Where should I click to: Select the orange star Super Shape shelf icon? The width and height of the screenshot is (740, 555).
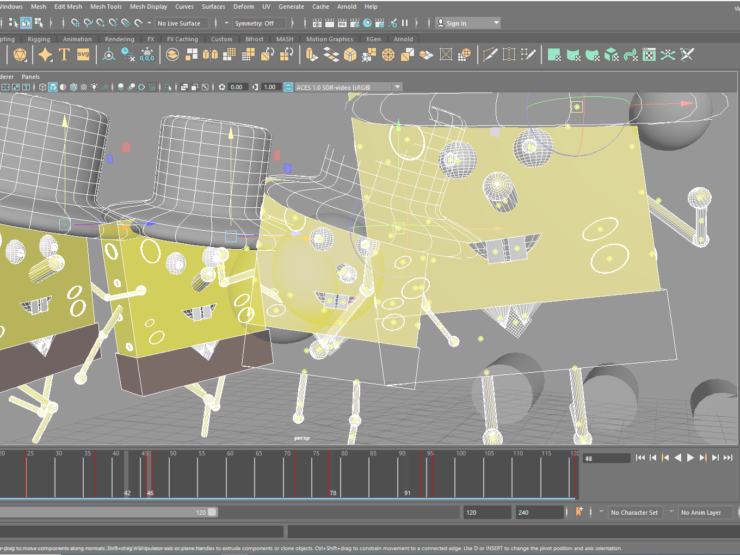45,55
